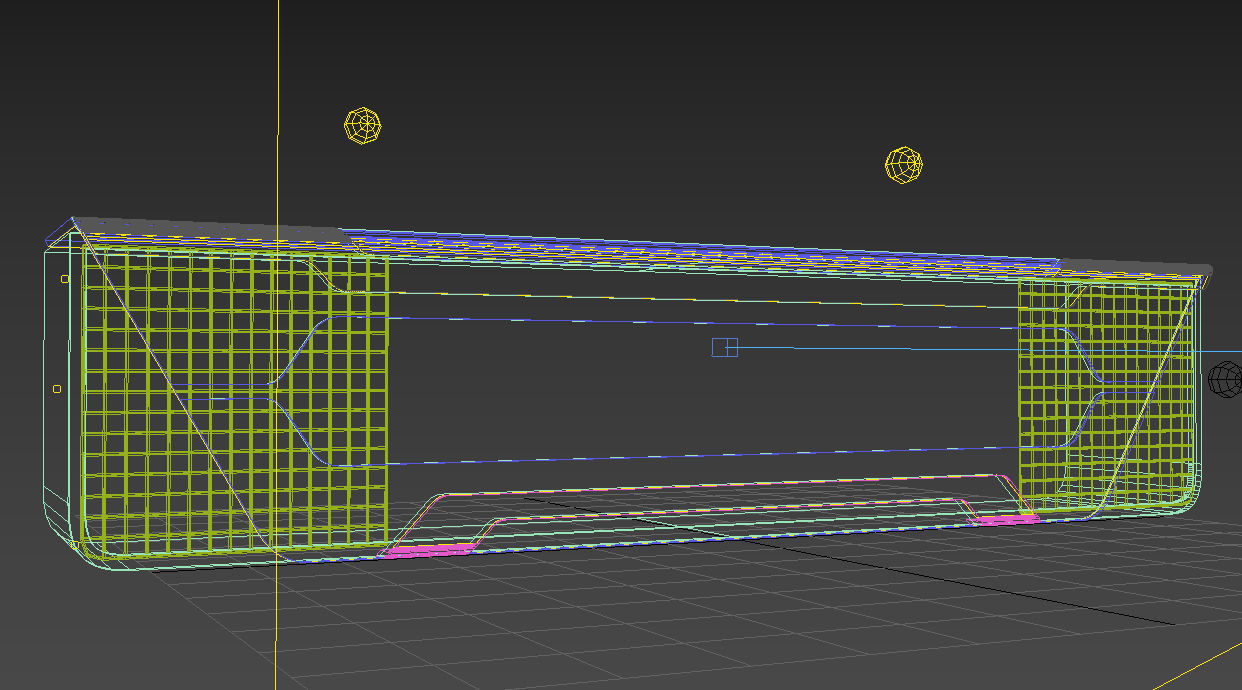Select the left green grid mesh
This screenshot has height=690, width=1242.
234,400
